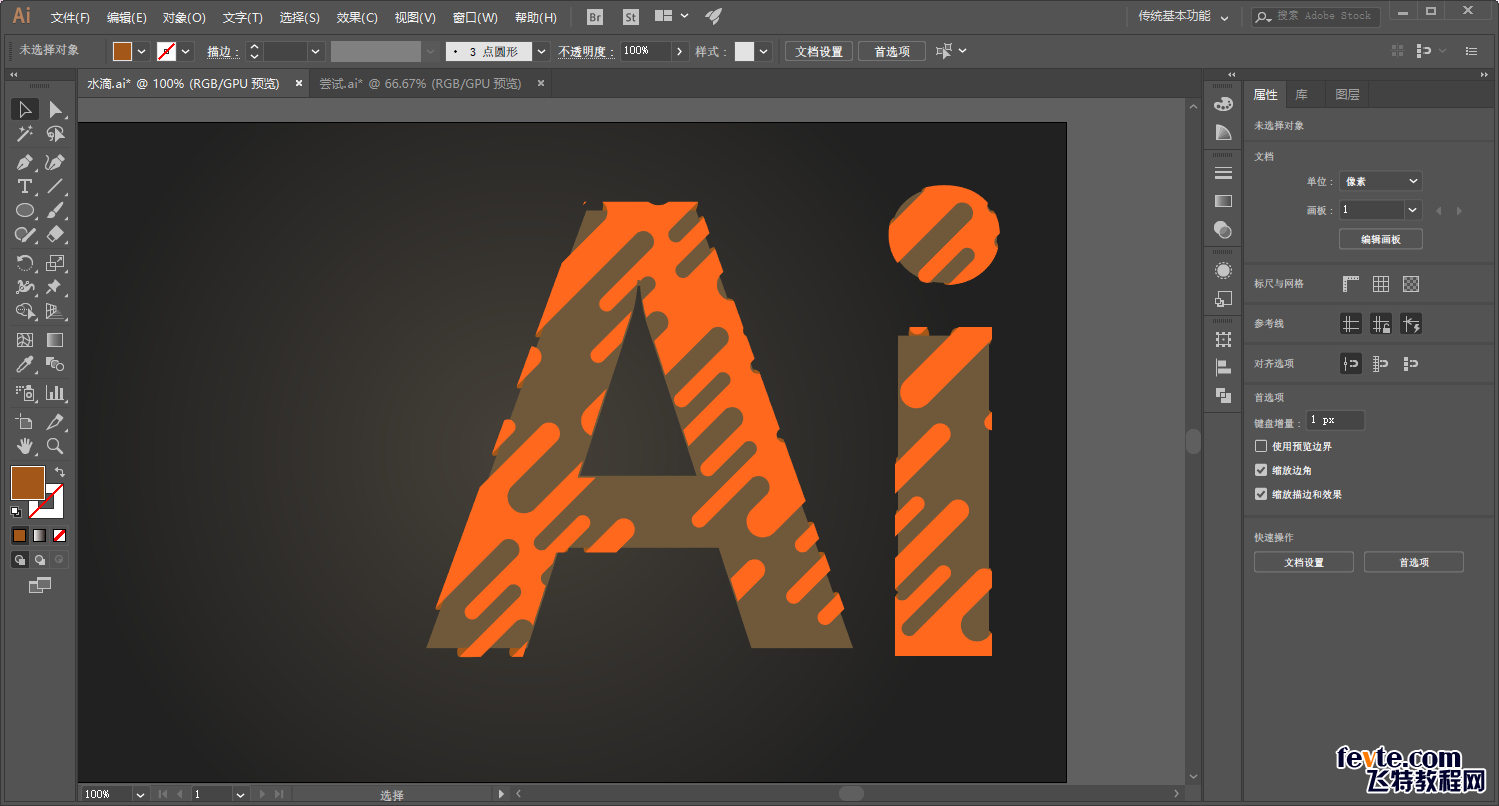The image size is (1499, 806).
Task: Choose the Symbol Sprayer tool
Action: coord(25,393)
